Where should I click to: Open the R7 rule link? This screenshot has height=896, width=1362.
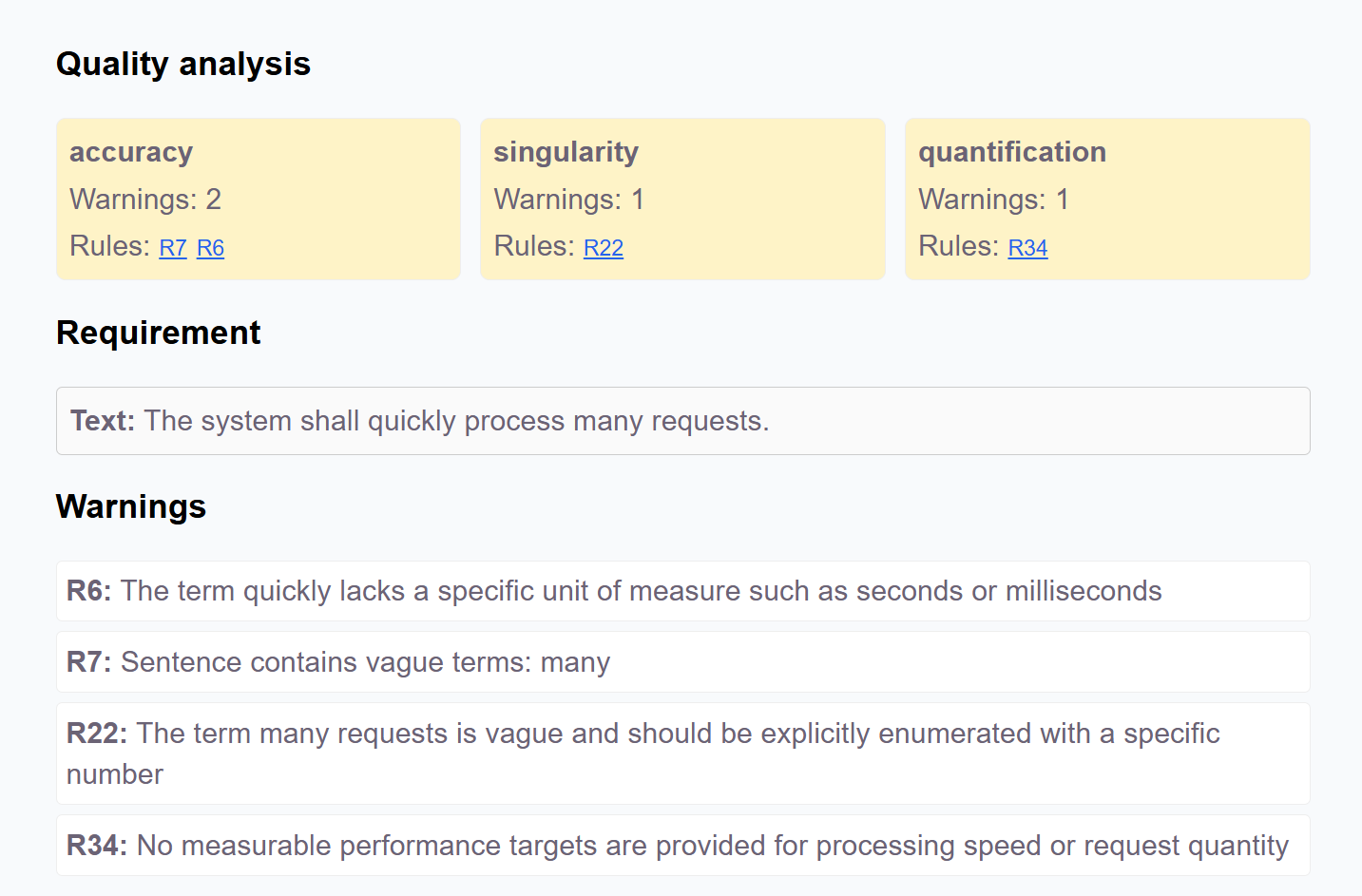173,248
